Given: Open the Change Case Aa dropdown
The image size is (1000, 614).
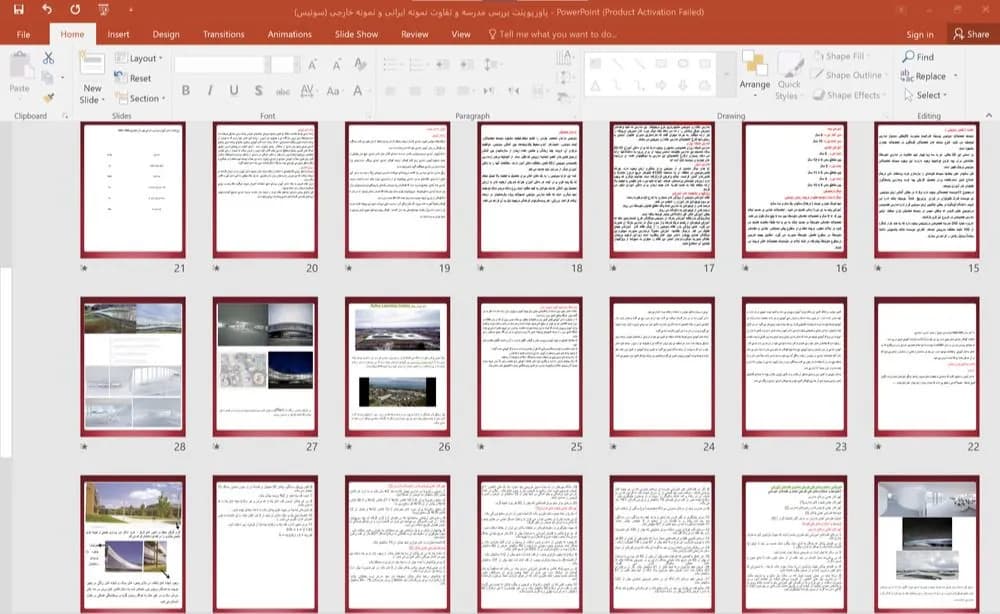Looking at the screenshot, I should click(334, 91).
